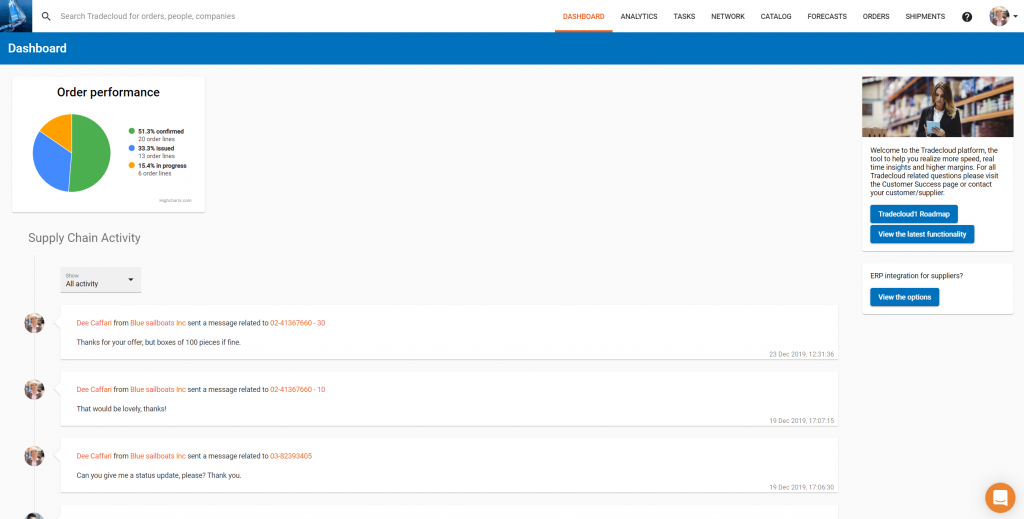The height and width of the screenshot is (519, 1024).
Task: Toggle the 51.3% confirmed legend item
Action: click(x=156, y=134)
